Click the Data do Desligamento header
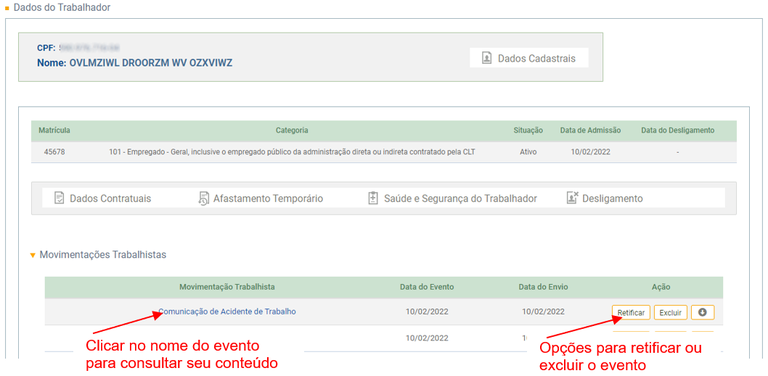 [x=677, y=130]
